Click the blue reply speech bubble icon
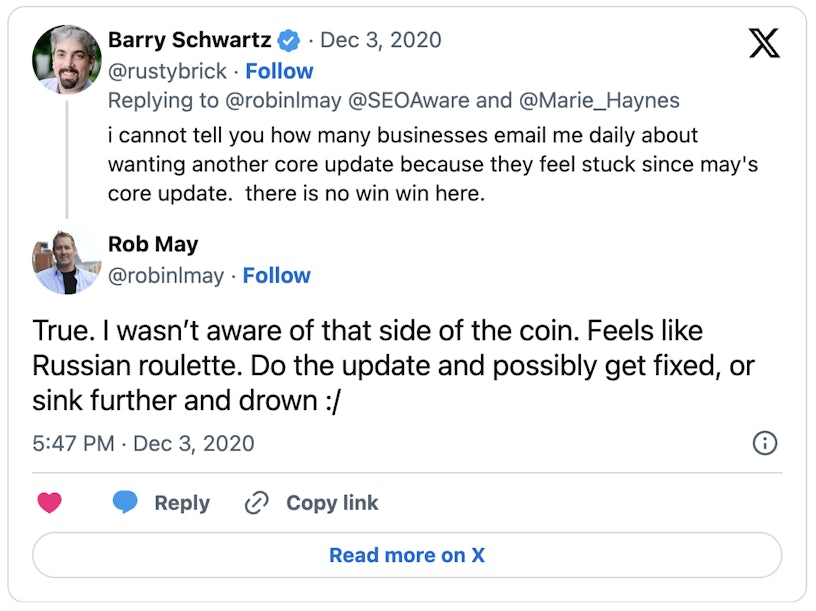This screenshot has height=611, width=816. 125,503
